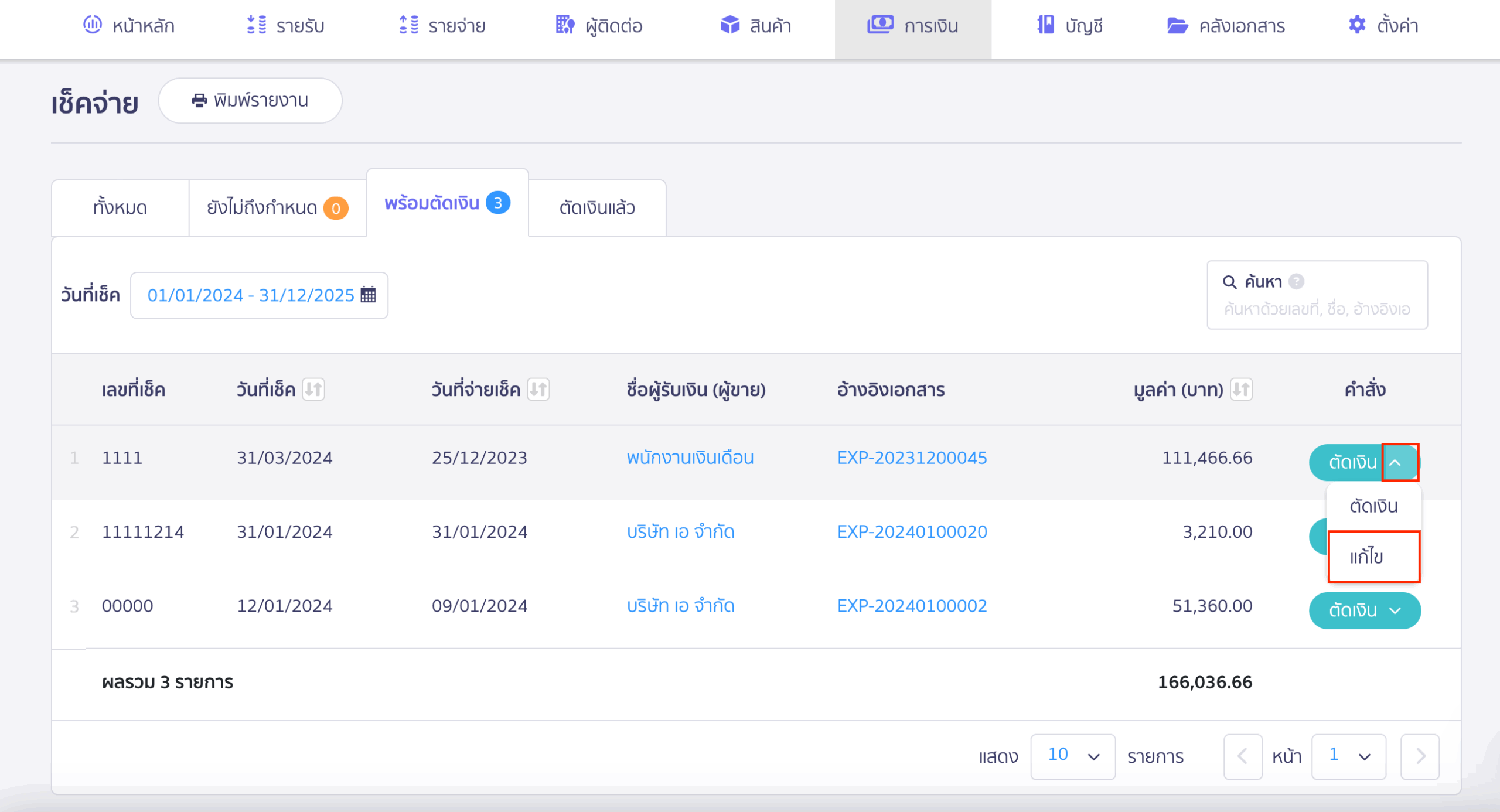Click the value 51,360.00
This screenshot has height=812, width=1500.
pyautogui.click(x=1212, y=606)
